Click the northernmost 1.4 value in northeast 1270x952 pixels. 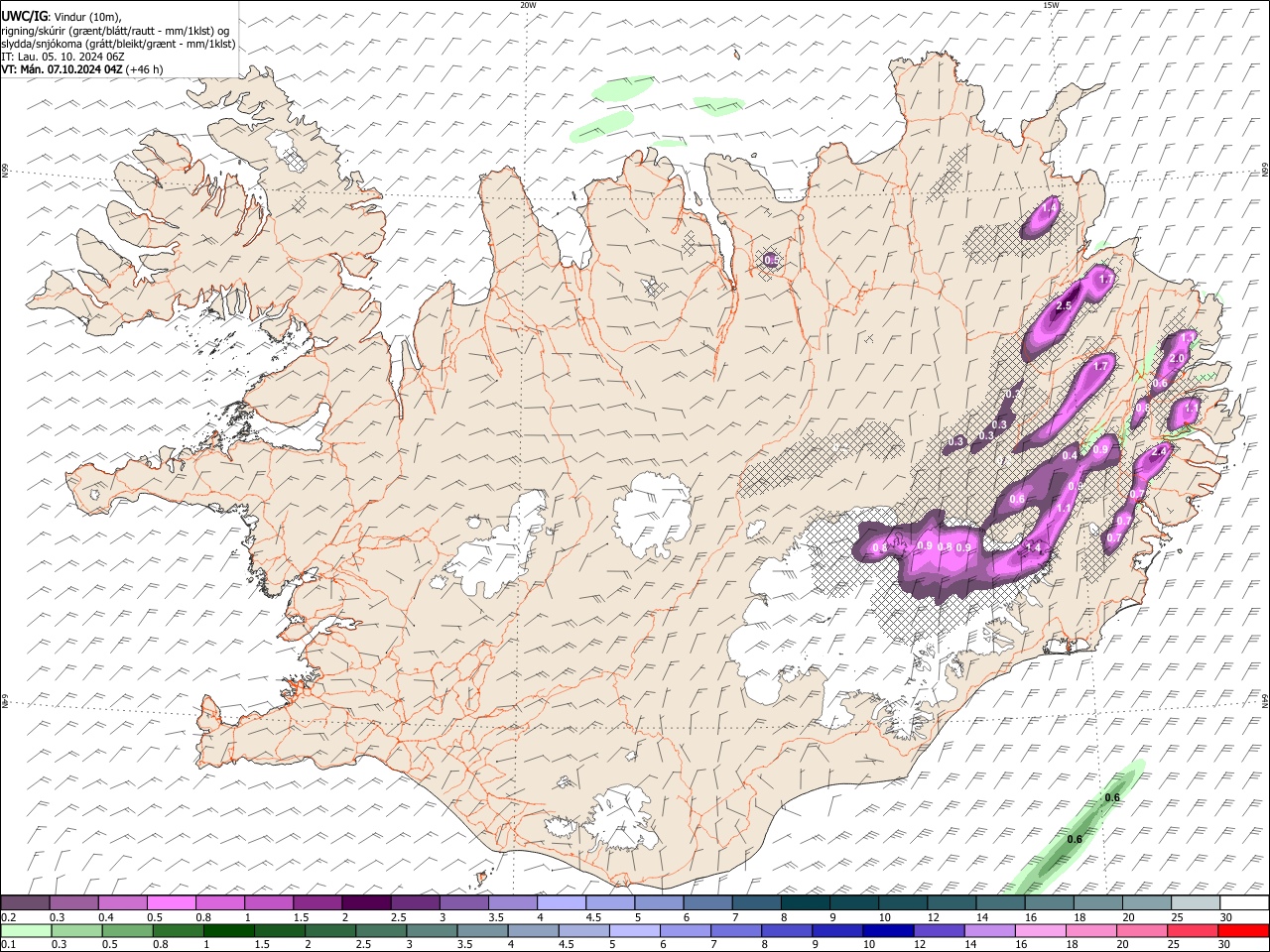1049,208
